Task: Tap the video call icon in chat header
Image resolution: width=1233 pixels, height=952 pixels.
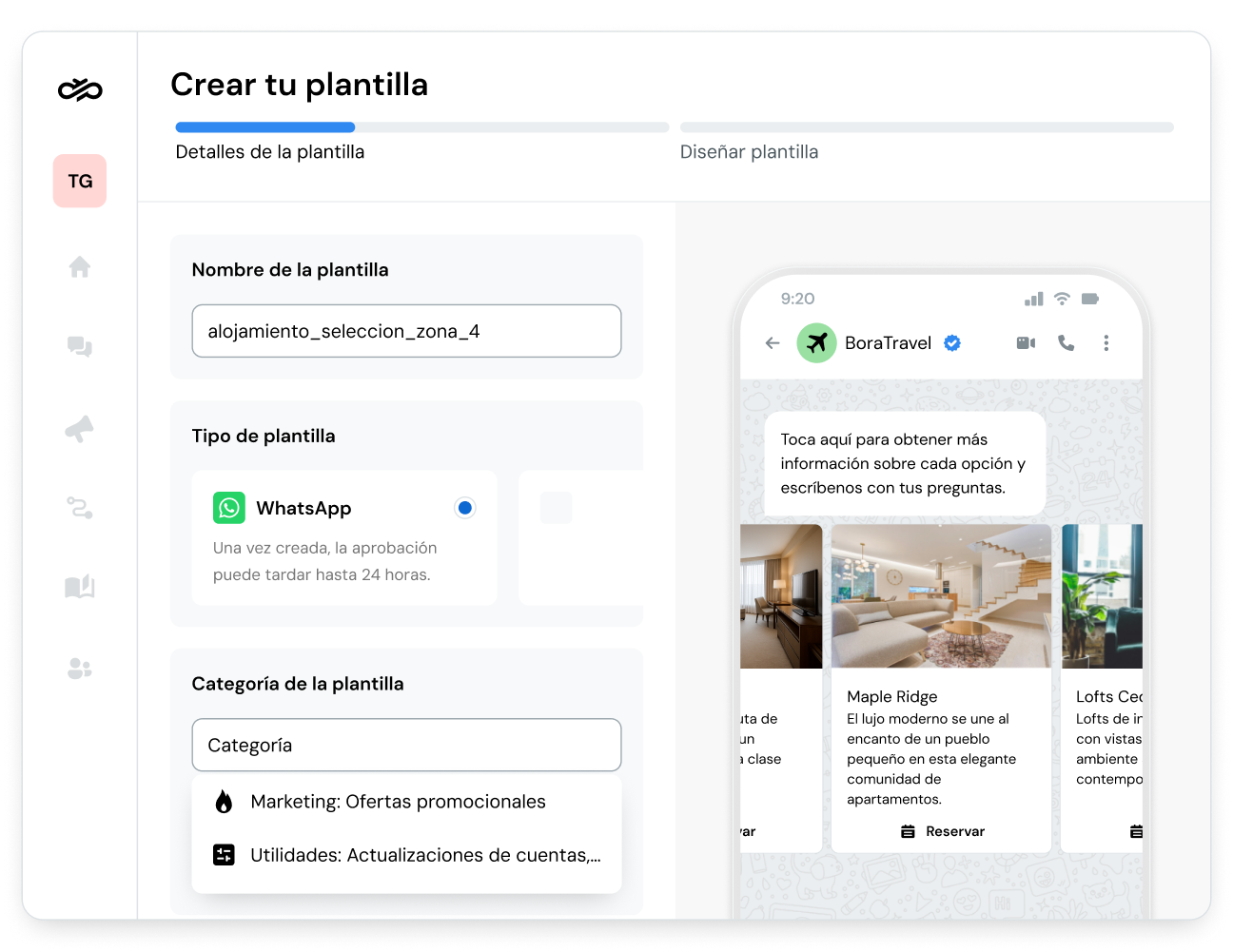Action: coord(1026,343)
